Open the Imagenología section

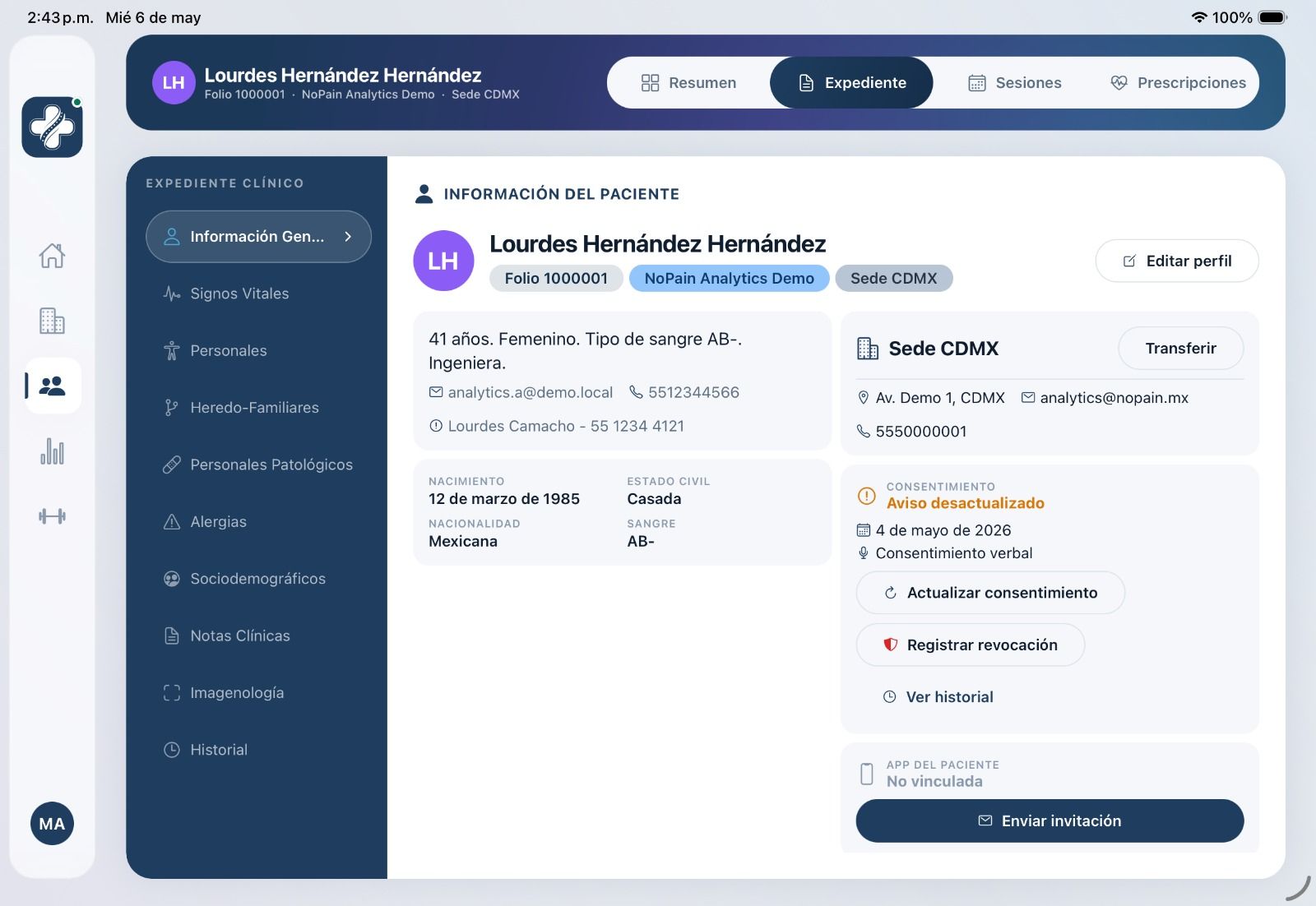click(258, 693)
